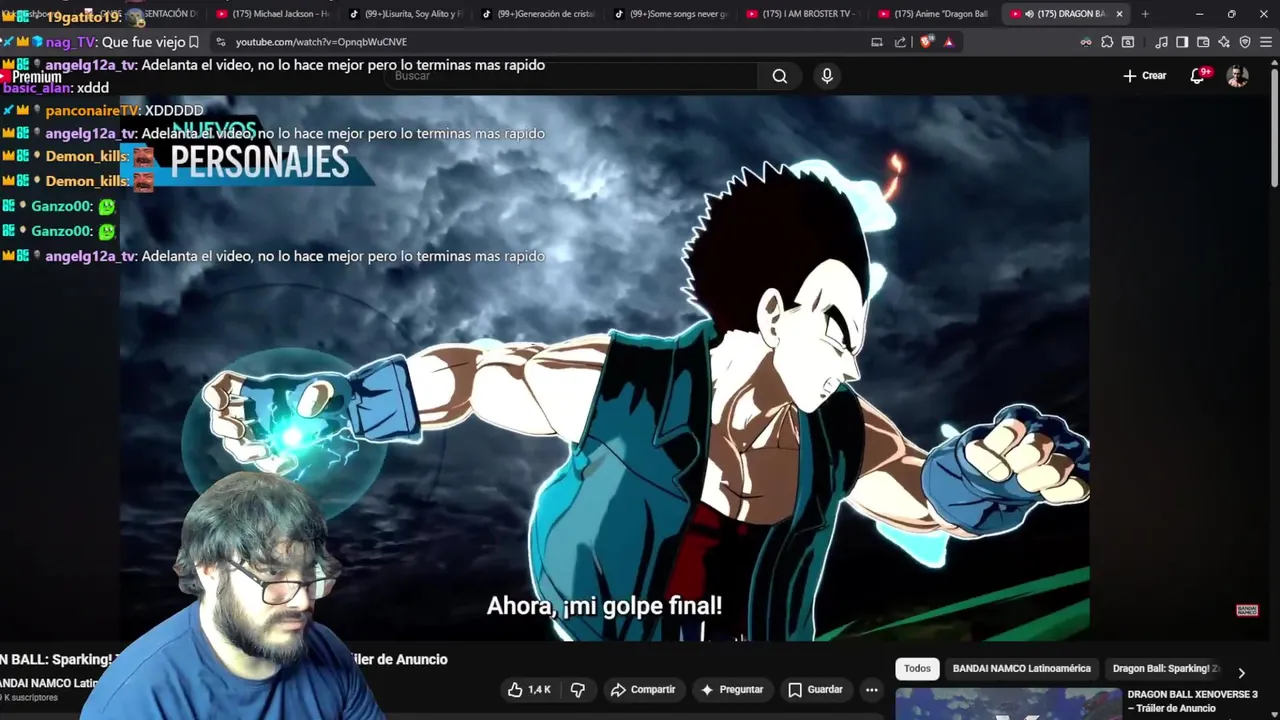Switch to Some songs never TikTok tab
The image size is (1280, 720).
[670, 14]
